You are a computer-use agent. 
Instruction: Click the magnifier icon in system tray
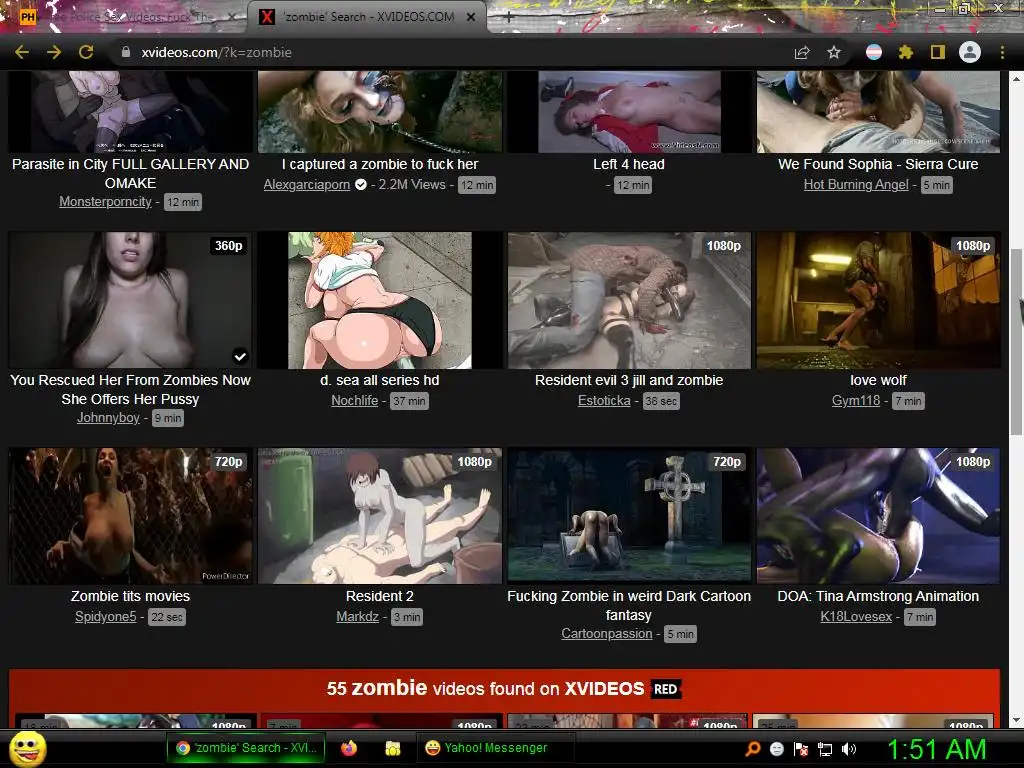(x=753, y=749)
